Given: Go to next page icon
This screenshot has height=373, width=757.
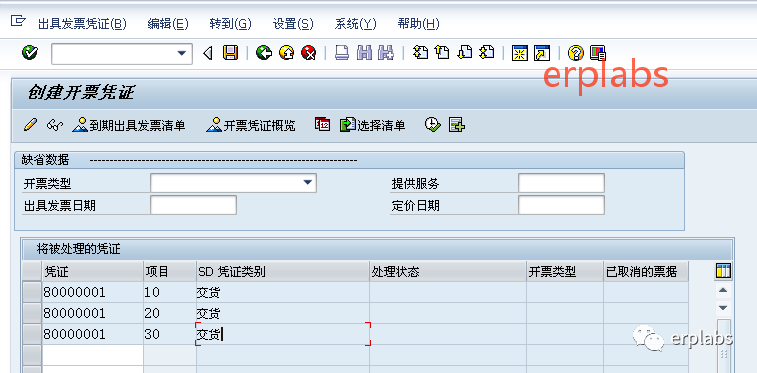Looking at the screenshot, I should (464, 52).
